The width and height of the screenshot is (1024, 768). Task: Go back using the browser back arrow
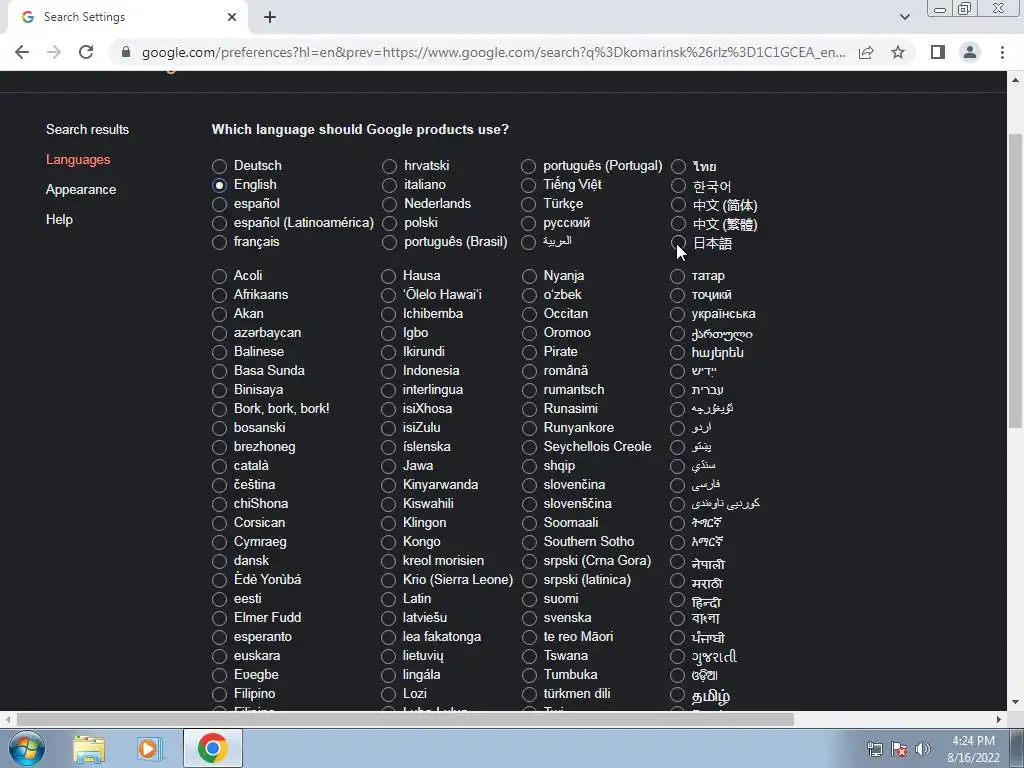(x=22, y=52)
